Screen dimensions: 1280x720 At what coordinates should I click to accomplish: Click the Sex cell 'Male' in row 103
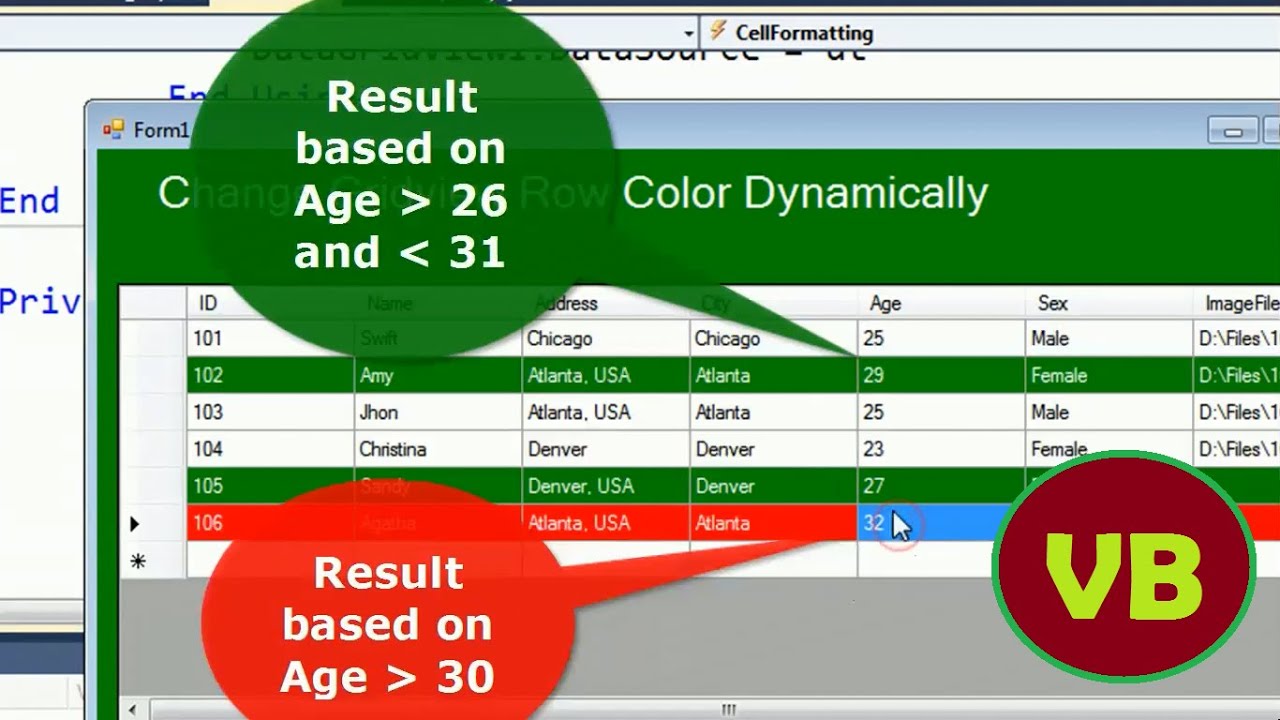tap(1109, 413)
